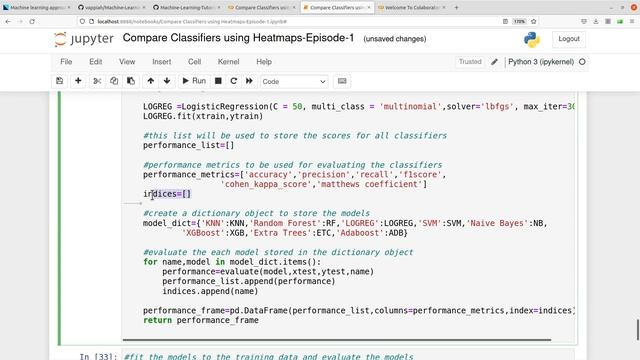Select the In [33] cell prompt
This screenshot has height=360, width=640.
coord(98,357)
